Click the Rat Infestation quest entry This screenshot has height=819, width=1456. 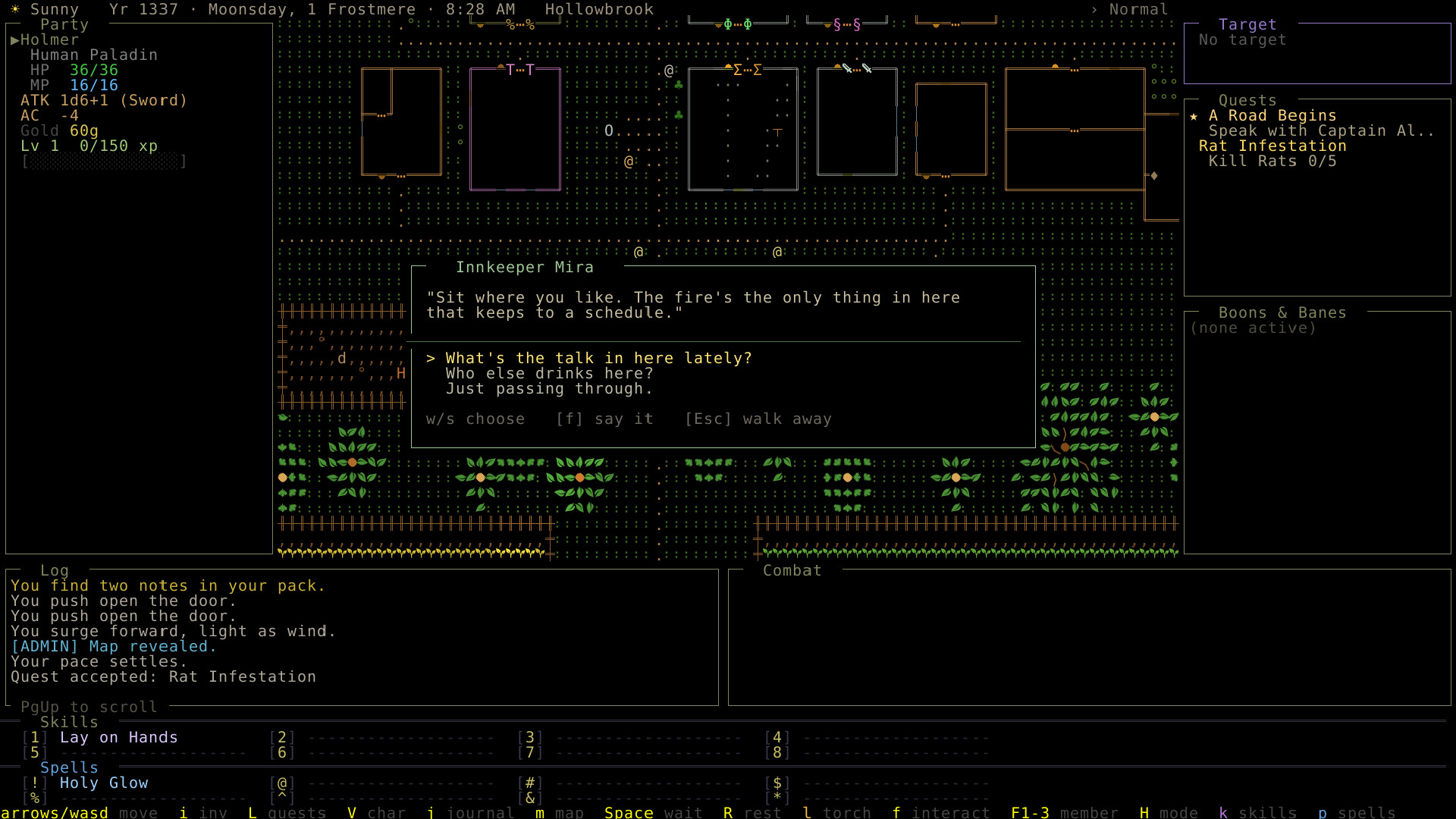point(1272,146)
